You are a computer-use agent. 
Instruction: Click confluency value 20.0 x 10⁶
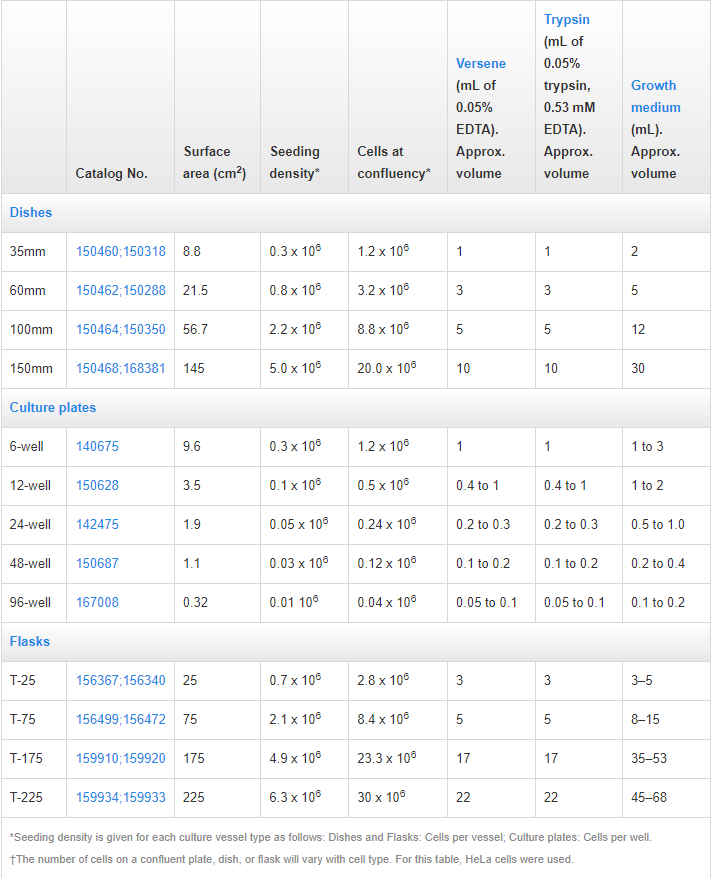click(x=387, y=368)
